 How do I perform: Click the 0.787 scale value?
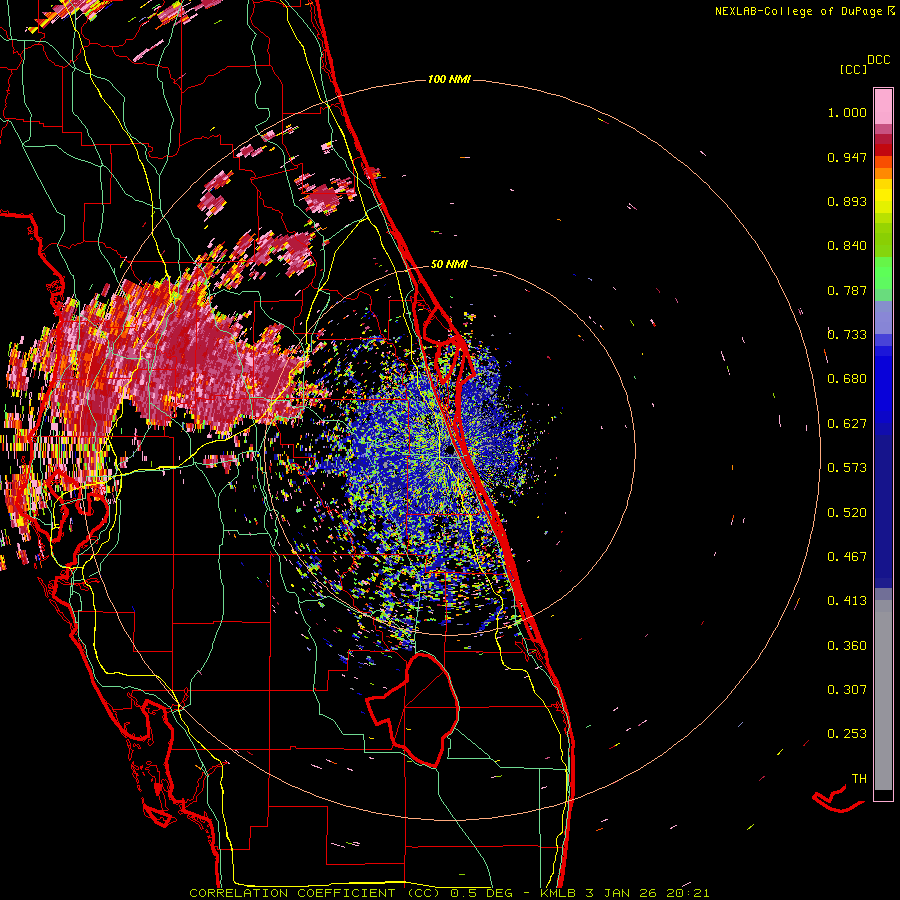847,290
